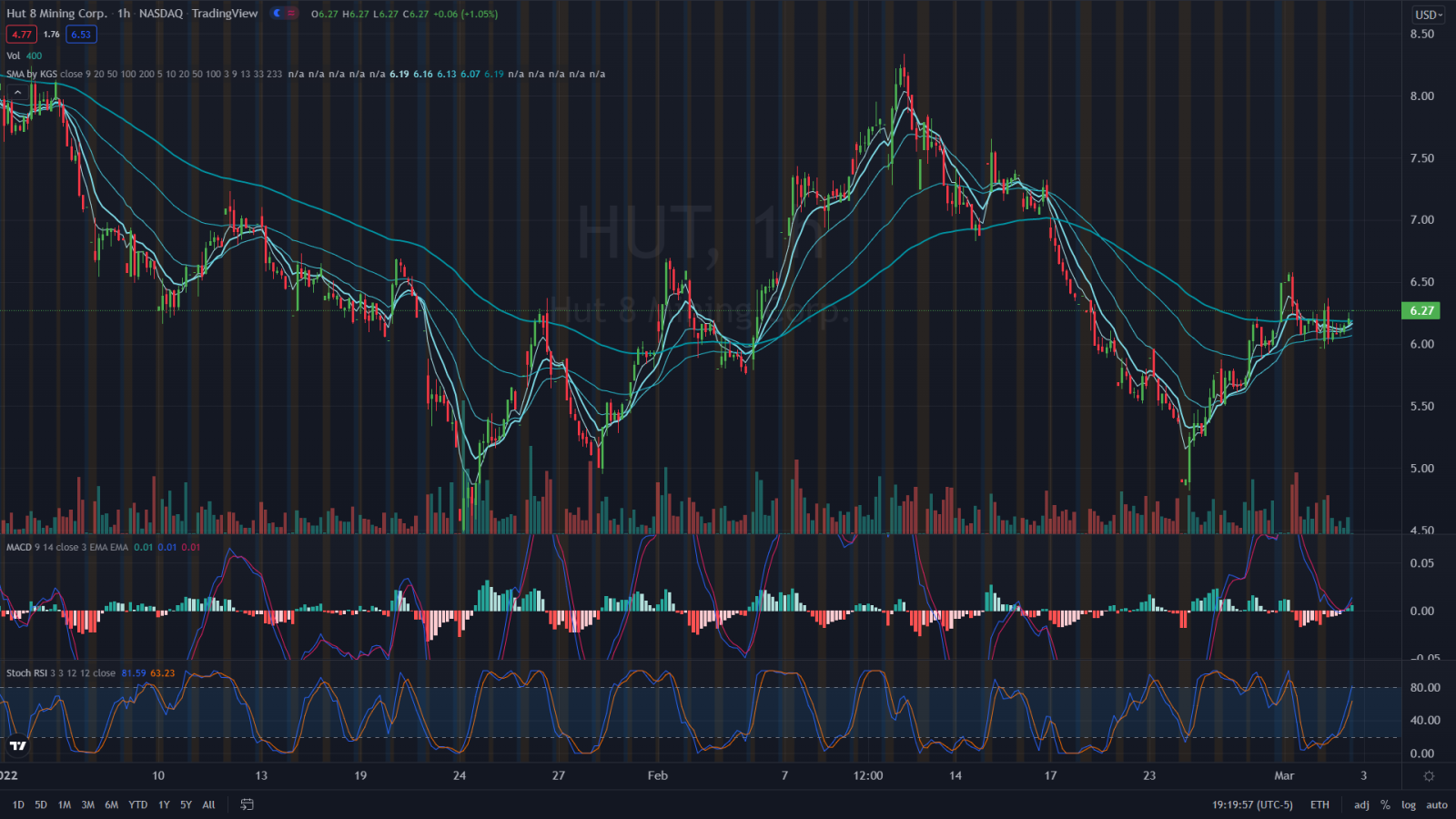This screenshot has height=819, width=1456.
Task: Click the 12:00 label on time axis
Action: point(868,775)
